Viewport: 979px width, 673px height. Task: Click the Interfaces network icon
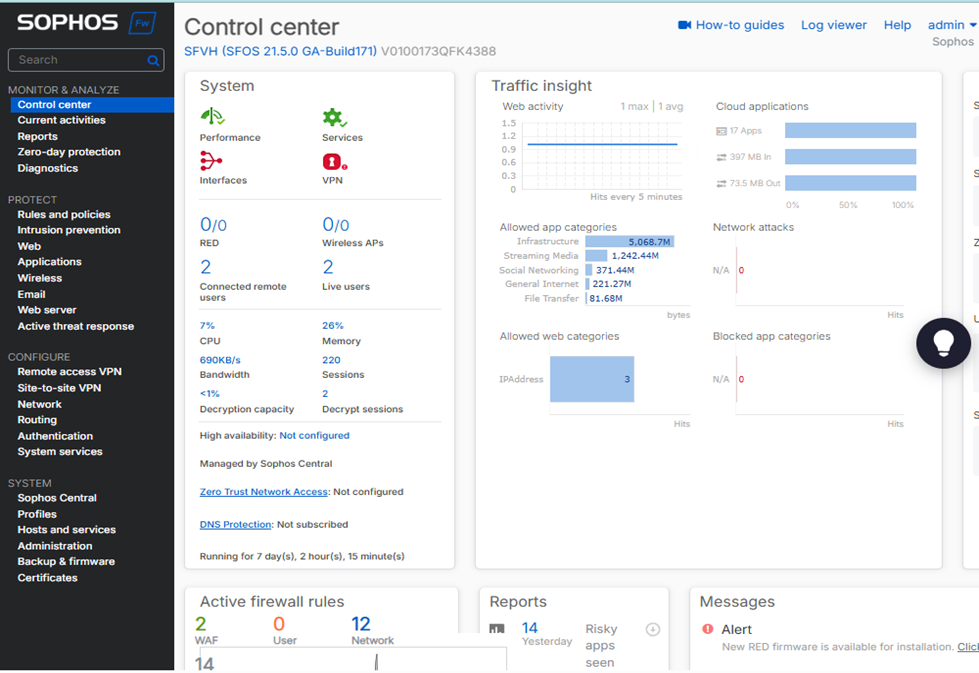click(210, 160)
